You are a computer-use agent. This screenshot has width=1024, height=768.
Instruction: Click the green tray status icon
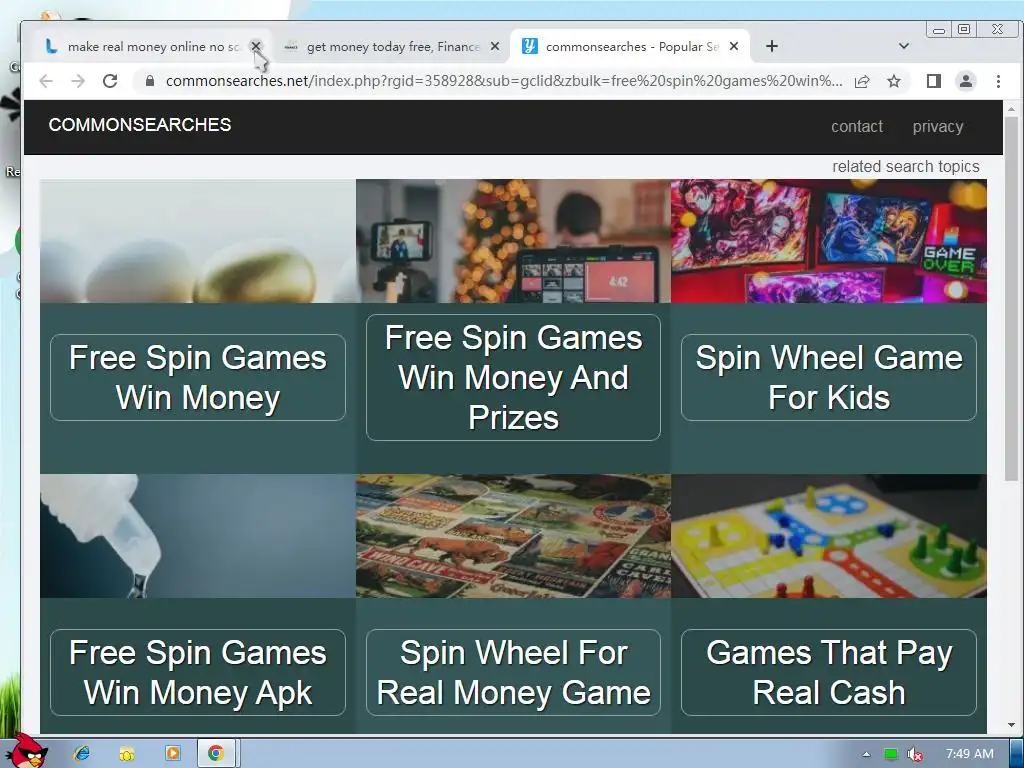coord(891,754)
